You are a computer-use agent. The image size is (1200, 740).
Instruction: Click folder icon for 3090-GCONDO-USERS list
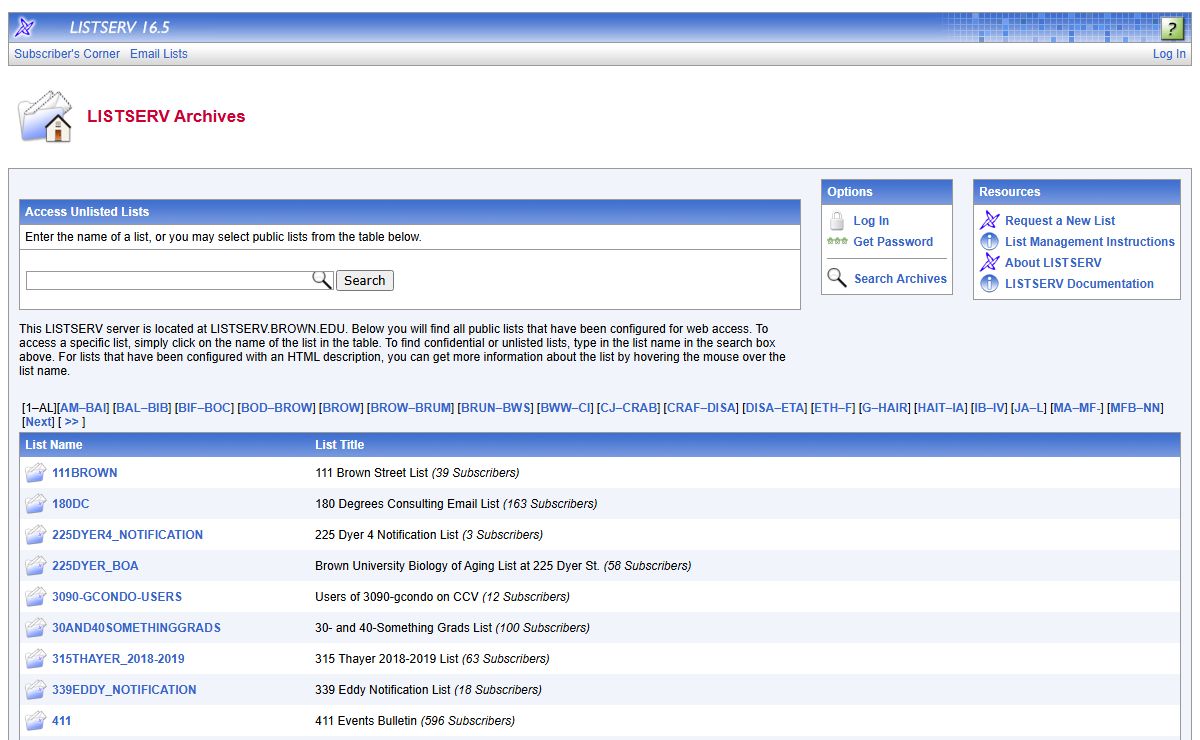point(35,597)
